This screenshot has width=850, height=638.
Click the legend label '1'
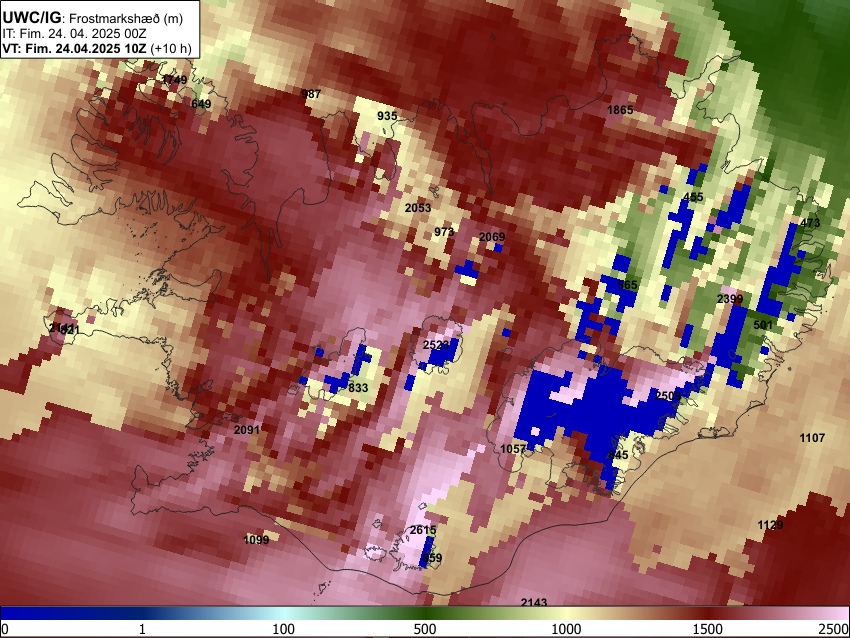tap(142, 629)
